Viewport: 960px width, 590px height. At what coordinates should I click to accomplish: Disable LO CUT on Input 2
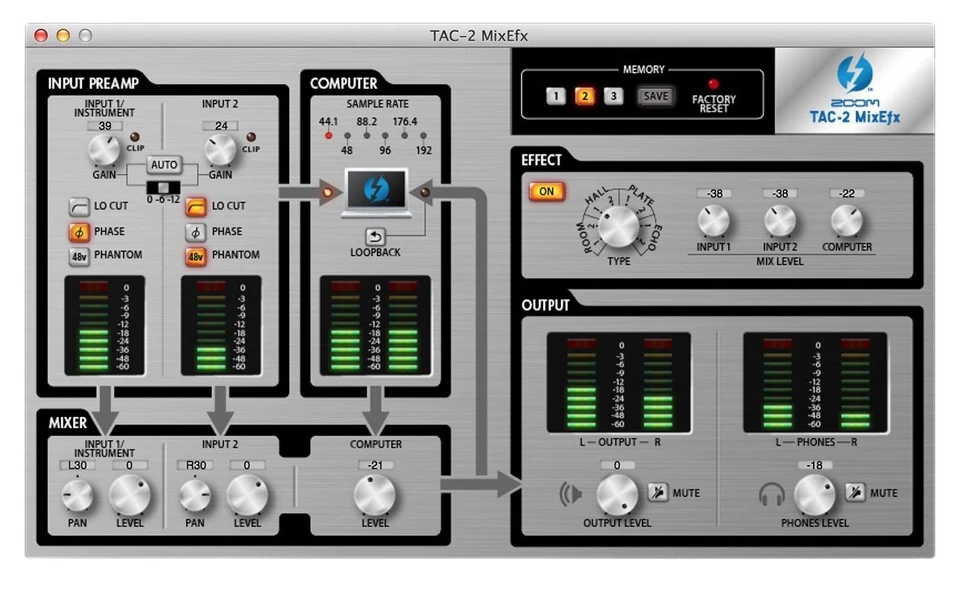tap(196, 206)
